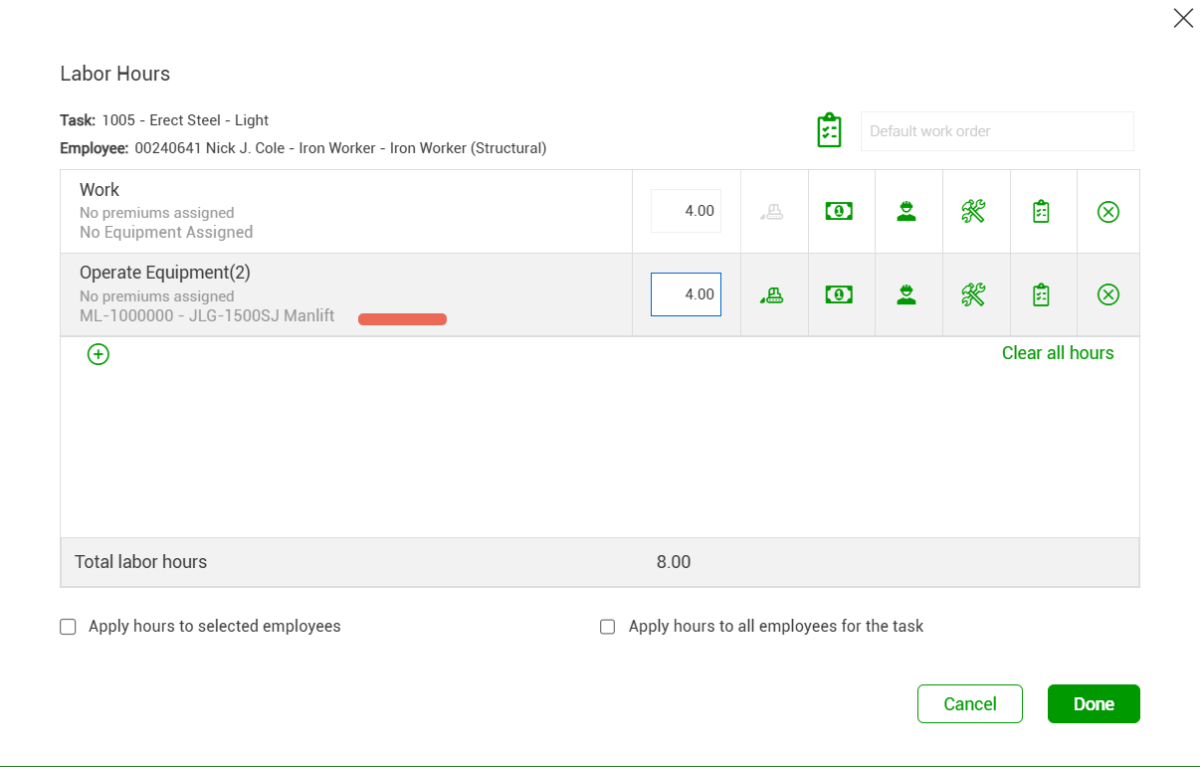
Task: Click Clear all hours link
Action: tap(1057, 353)
